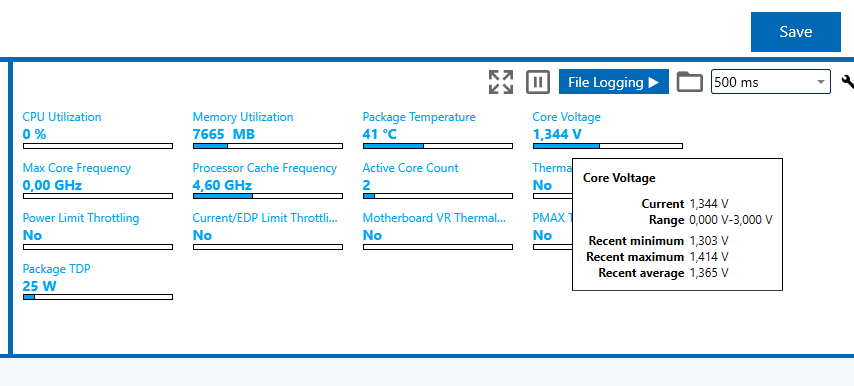Start File Logging
Viewport: 854px width, 386px height.
click(613, 82)
